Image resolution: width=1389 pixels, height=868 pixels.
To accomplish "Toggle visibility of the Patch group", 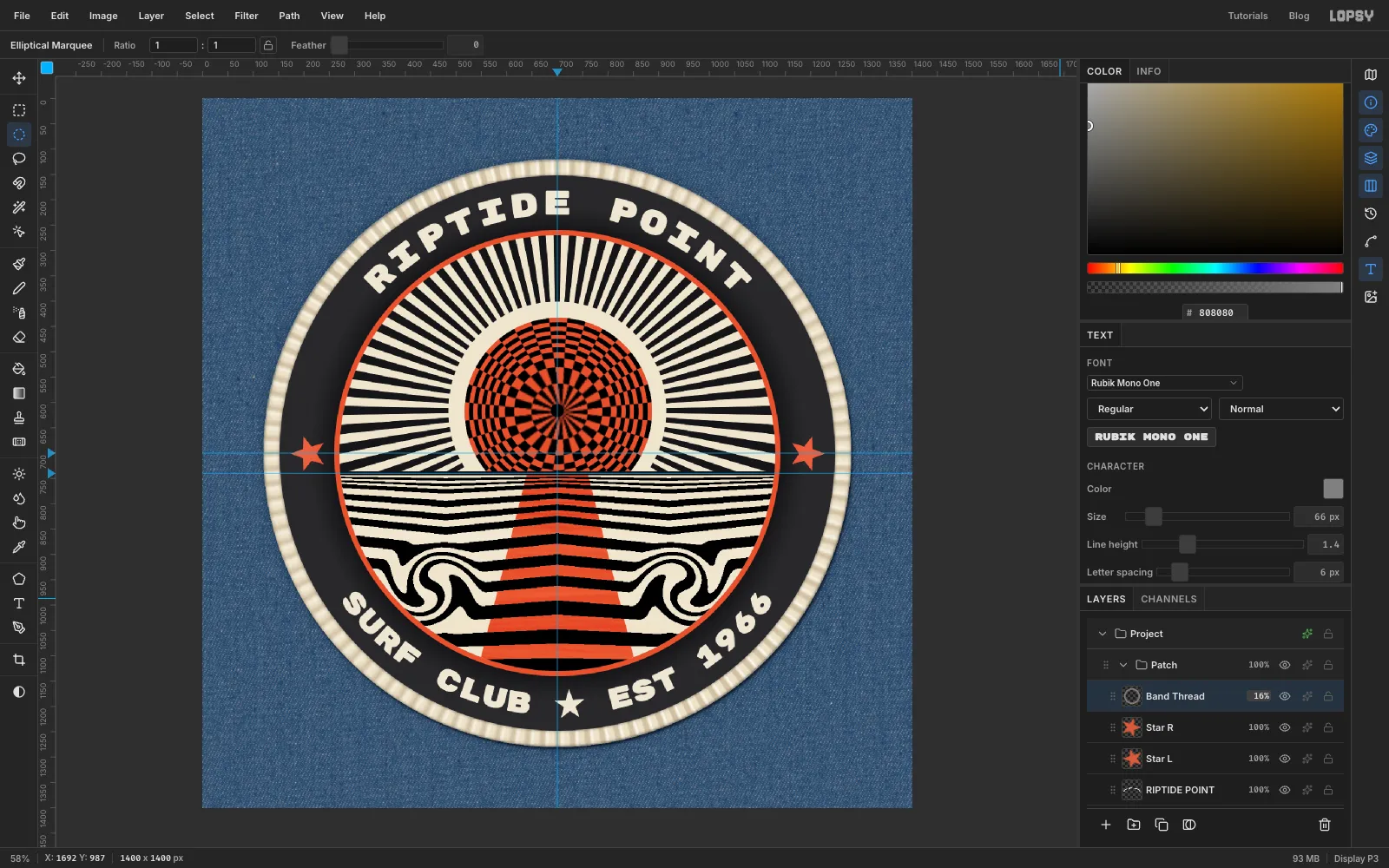I will point(1285,665).
